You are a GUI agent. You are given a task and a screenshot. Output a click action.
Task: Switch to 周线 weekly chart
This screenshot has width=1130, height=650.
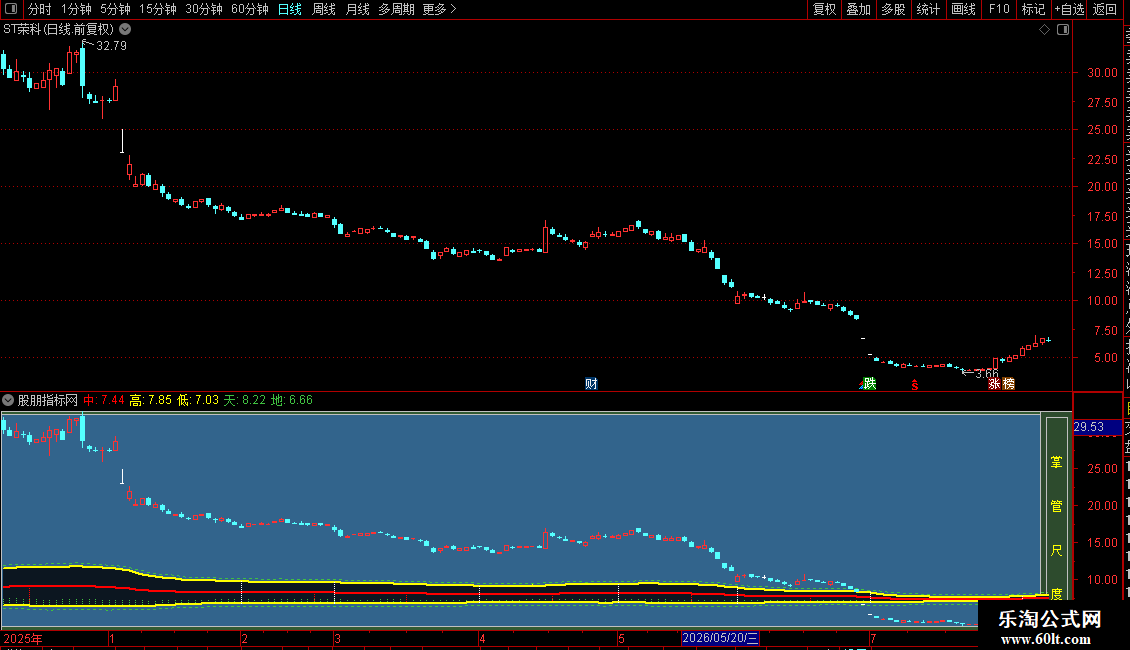tap(324, 9)
